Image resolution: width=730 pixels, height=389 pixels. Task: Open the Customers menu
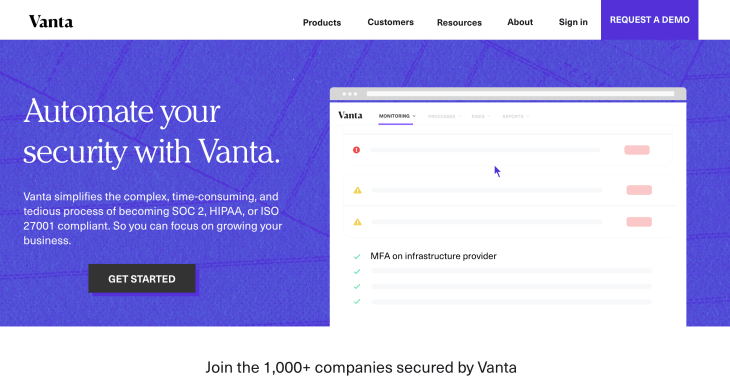[x=390, y=22]
